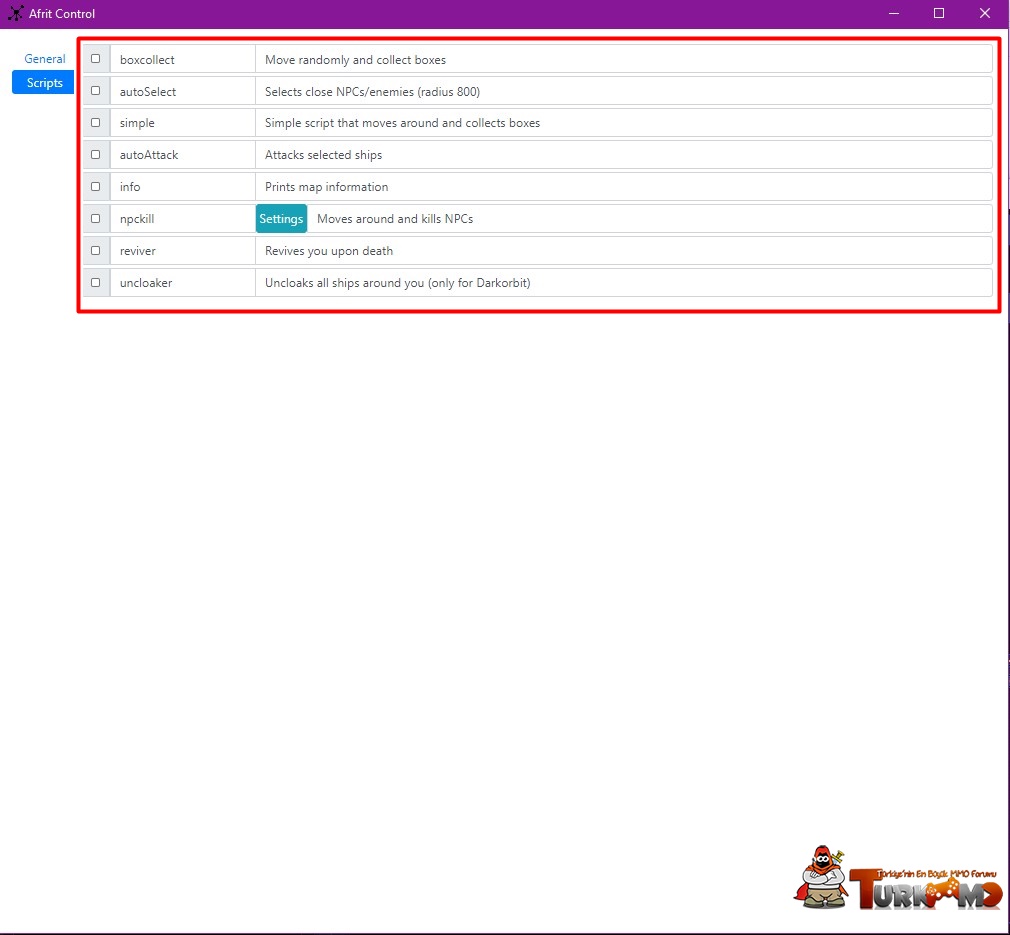Click the boxcollect script name

click(x=147, y=60)
